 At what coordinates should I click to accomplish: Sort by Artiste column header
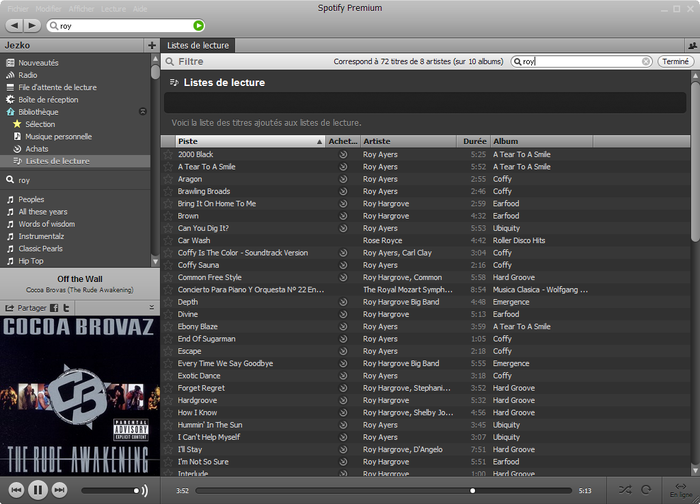click(x=408, y=142)
